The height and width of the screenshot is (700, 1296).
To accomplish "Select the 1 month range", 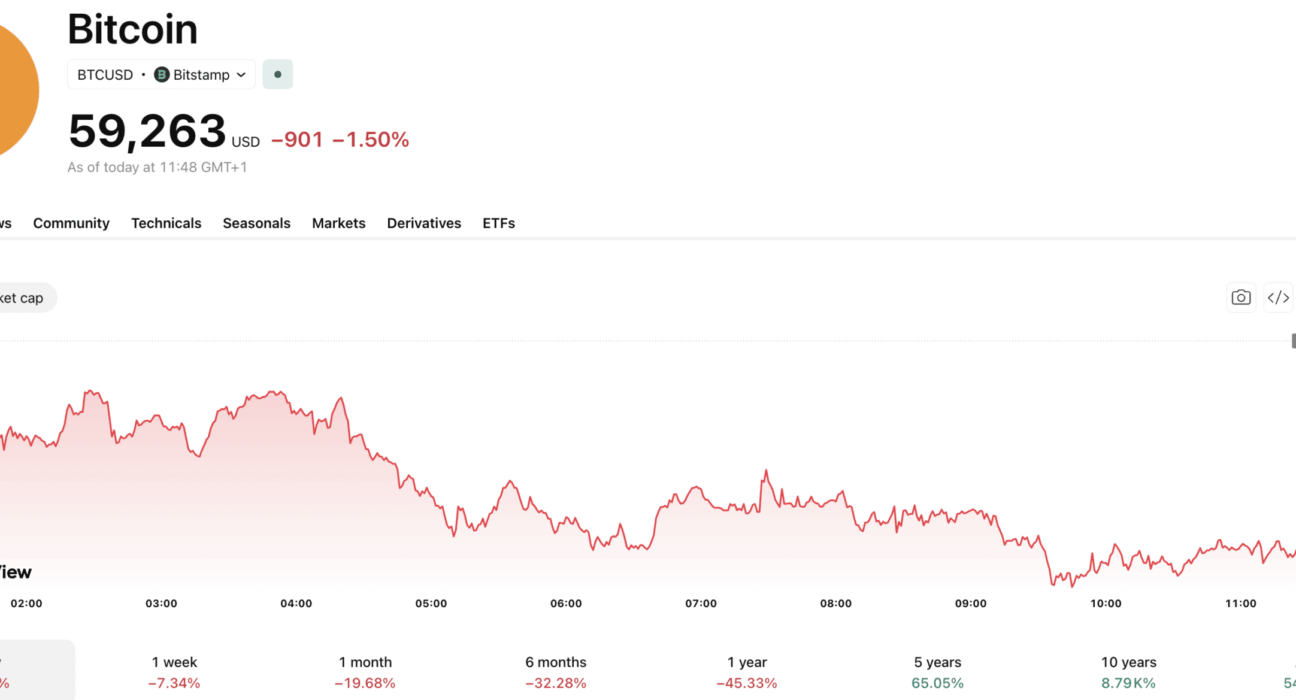I will 365,672.
